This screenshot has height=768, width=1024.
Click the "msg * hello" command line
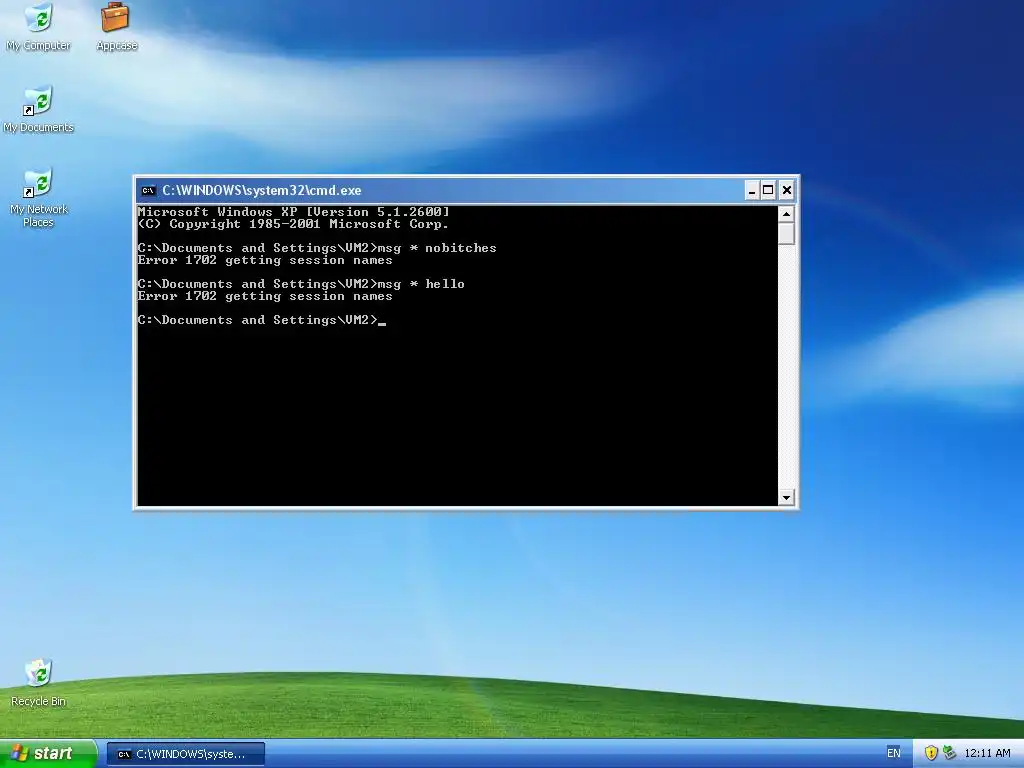(301, 284)
